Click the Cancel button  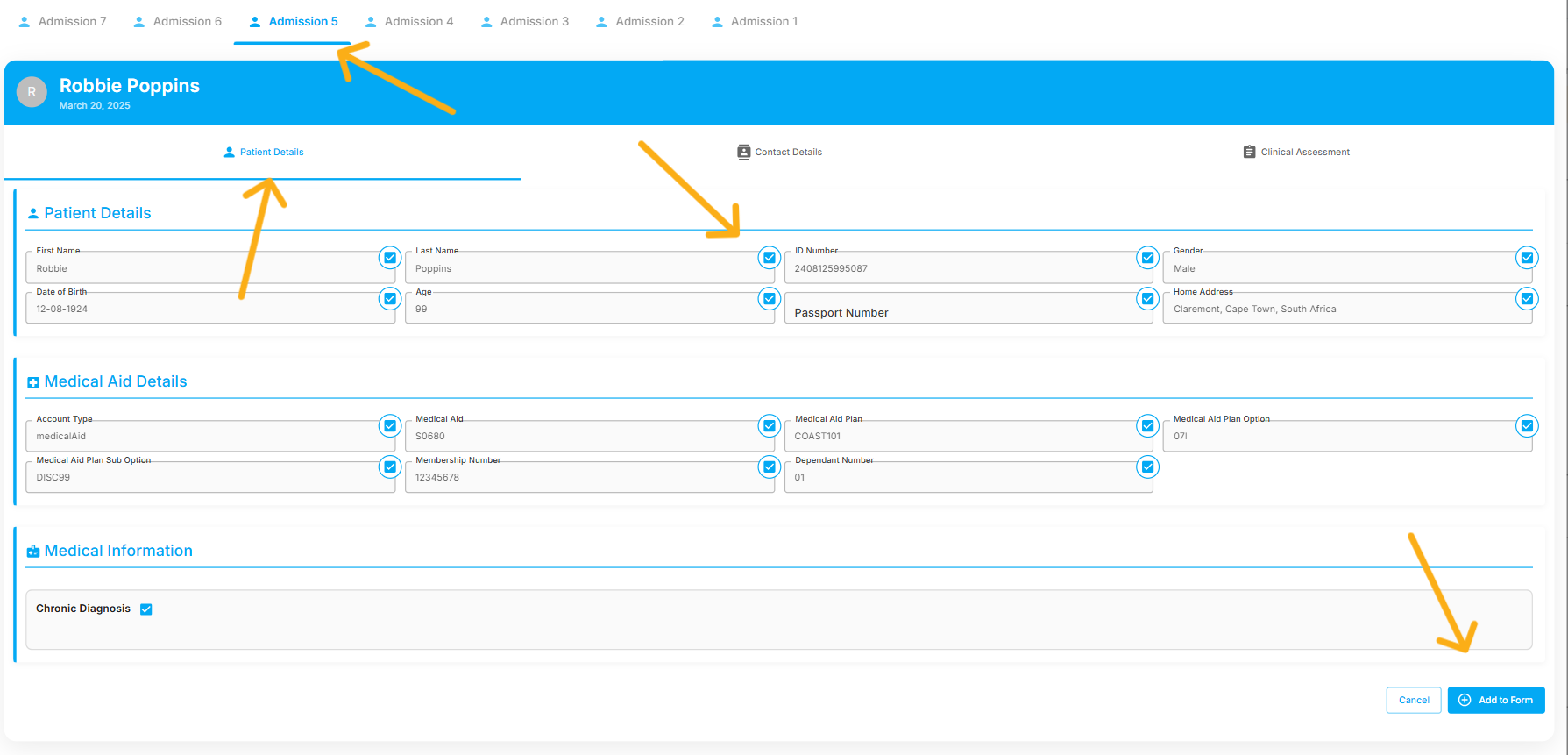pos(1413,700)
